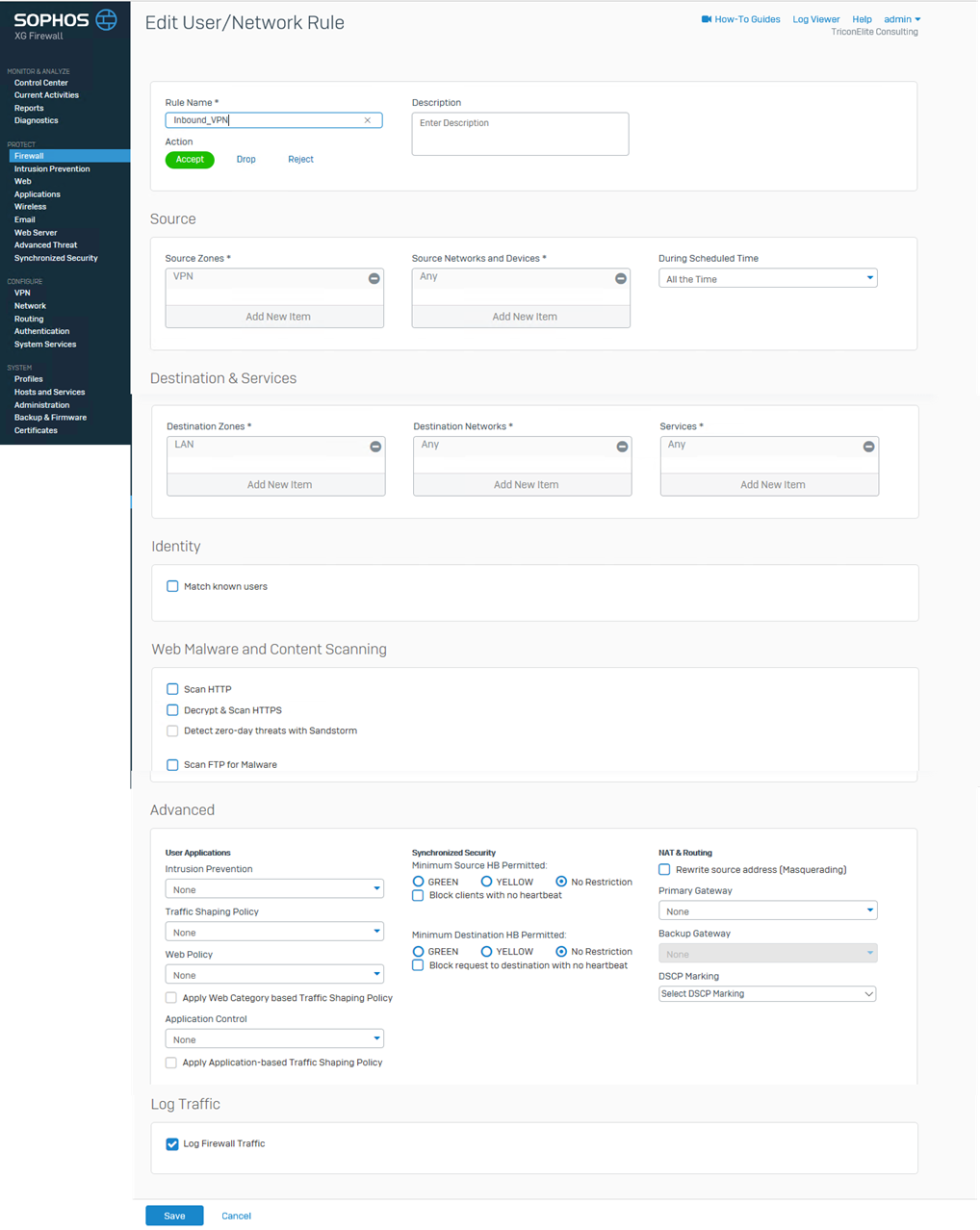Click the Accept action button
The width and height of the screenshot is (980, 1230).
[190, 160]
